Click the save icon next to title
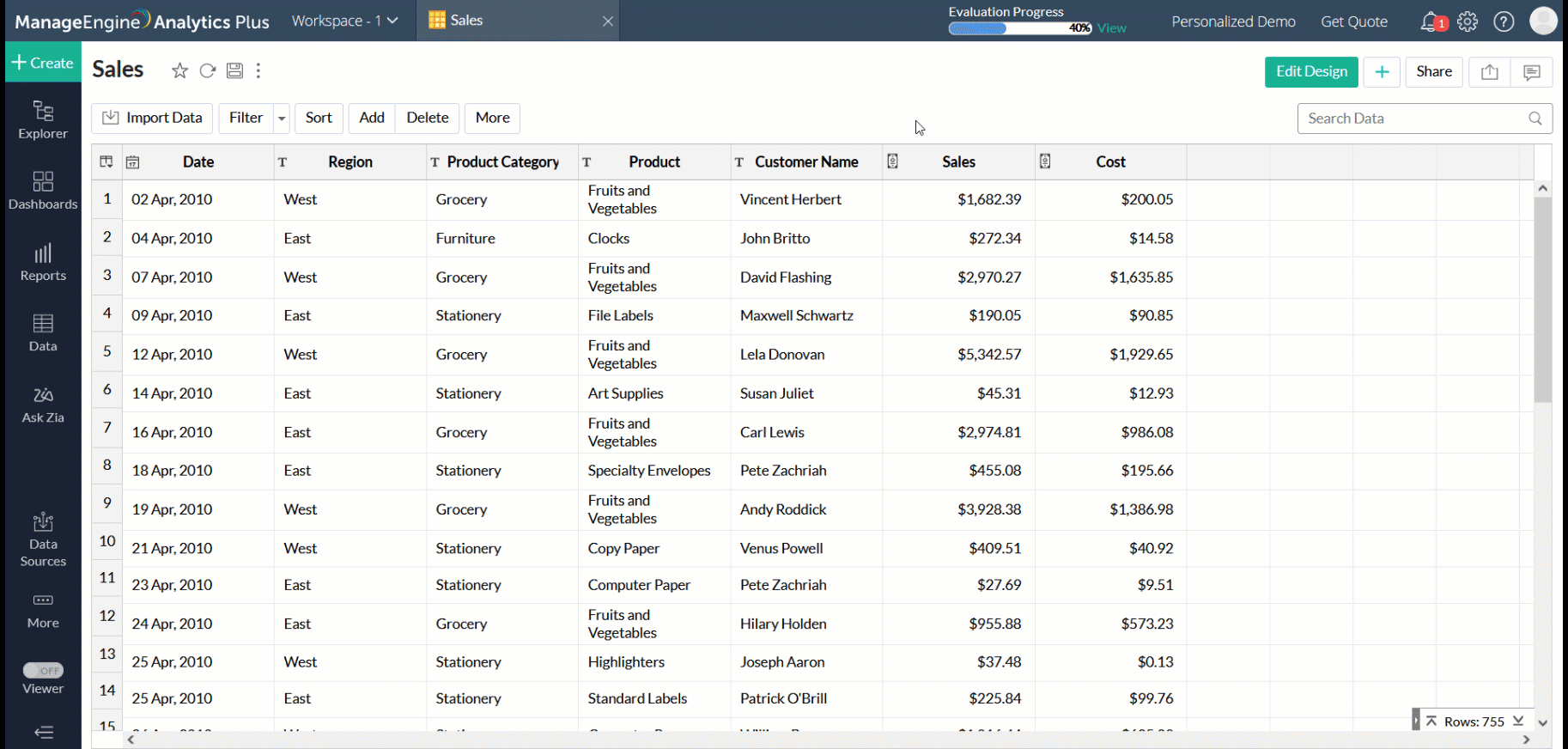 click(234, 71)
